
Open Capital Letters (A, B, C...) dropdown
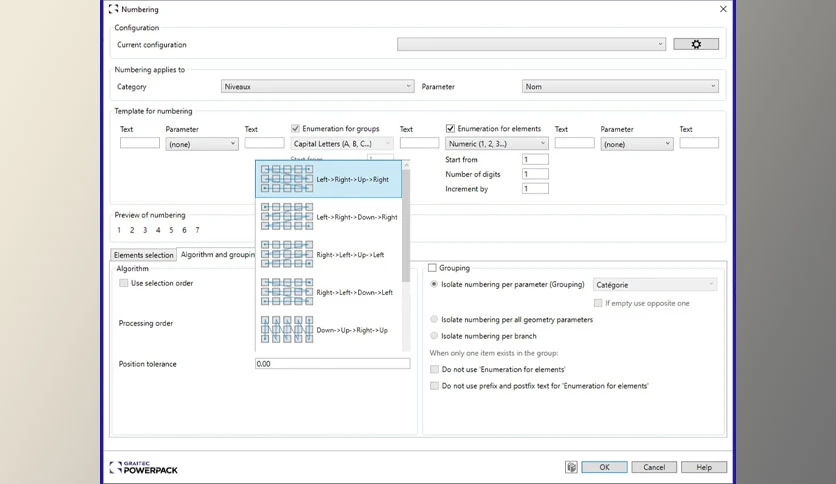[342, 143]
